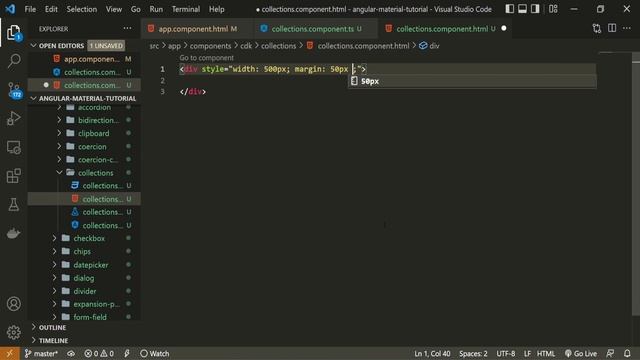The width and height of the screenshot is (640, 360).
Task: Open Customize Layout icon
Action: pos(553,9)
